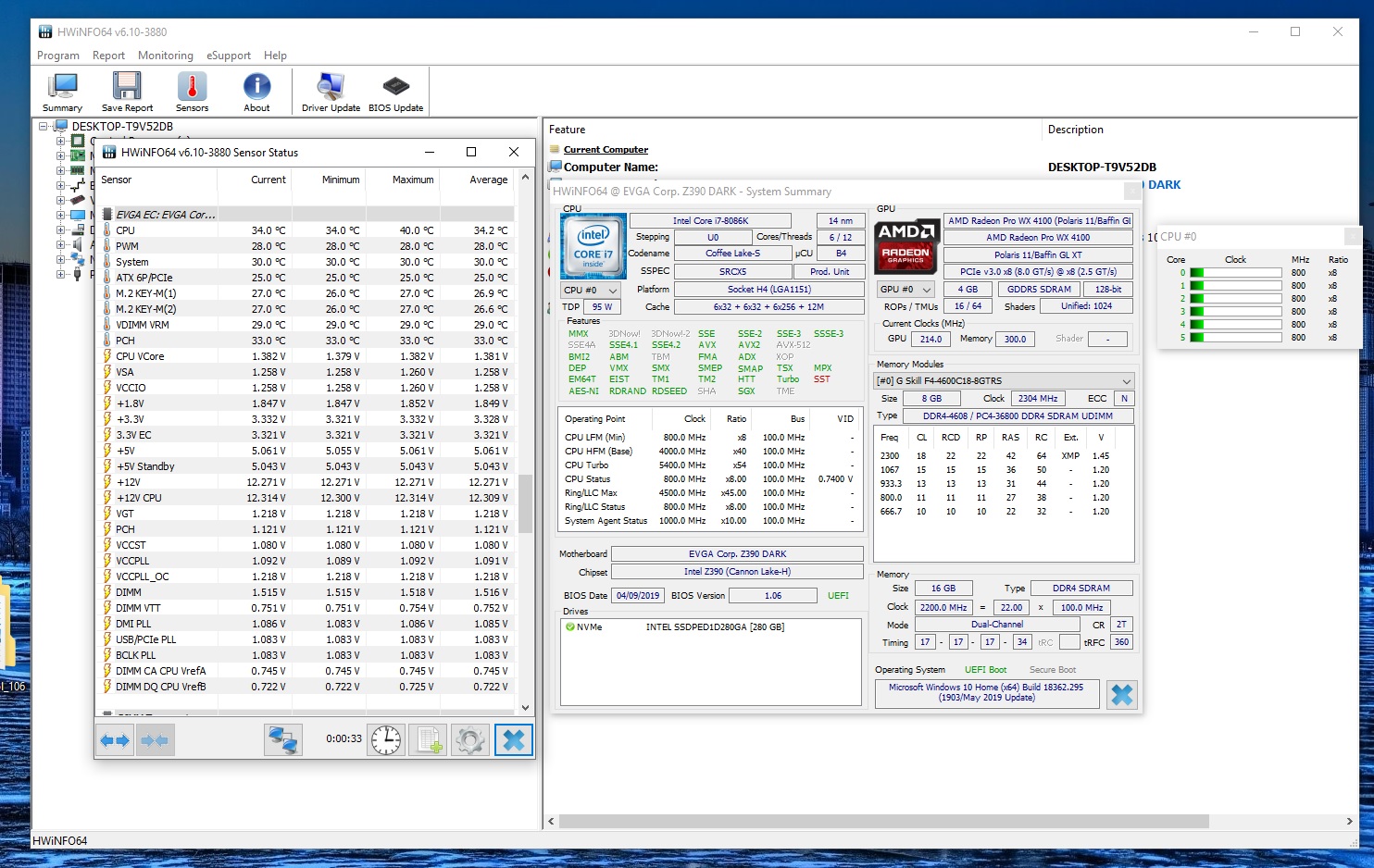Open the G Skill memory module dropdown
This screenshot has width=1374, height=868.
click(1005, 381)
